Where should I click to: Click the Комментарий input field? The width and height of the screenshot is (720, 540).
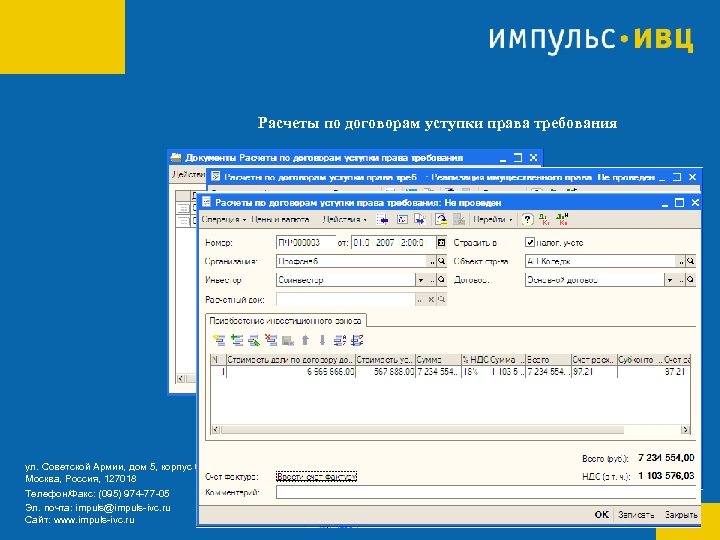(x=488, y=493)
